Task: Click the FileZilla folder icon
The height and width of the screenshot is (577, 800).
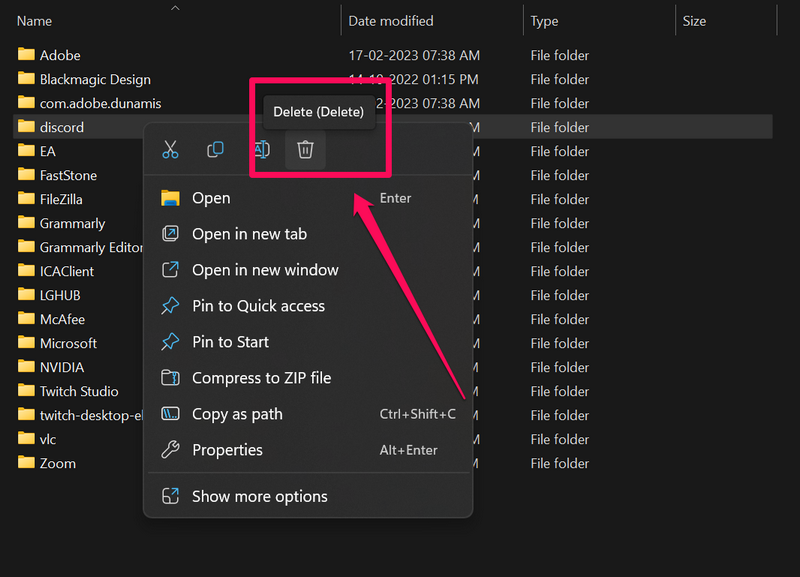Action: tap(27, 199)
